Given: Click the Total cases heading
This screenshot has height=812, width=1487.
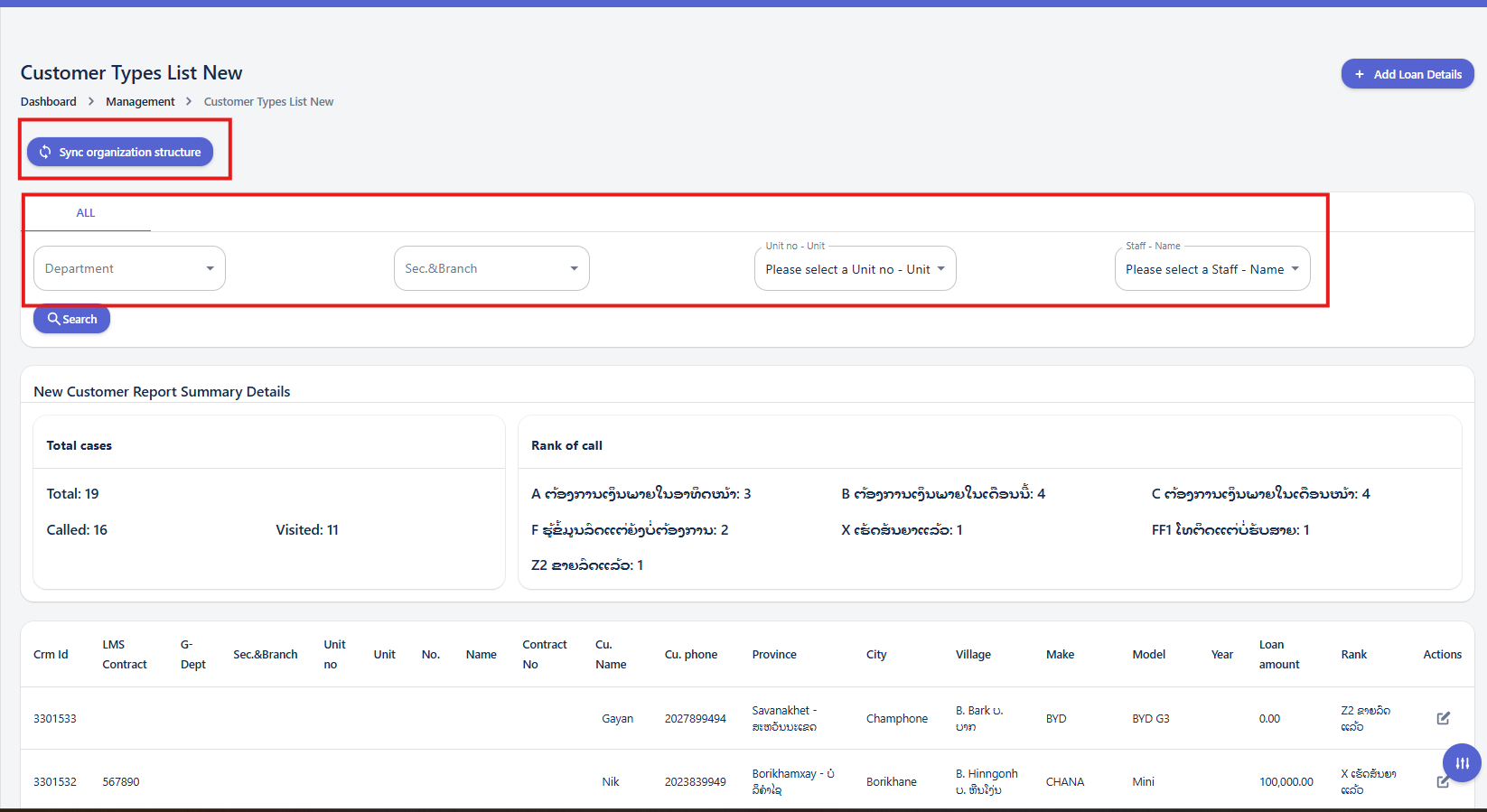Looking at the screenshot, I should pos(79,445).
